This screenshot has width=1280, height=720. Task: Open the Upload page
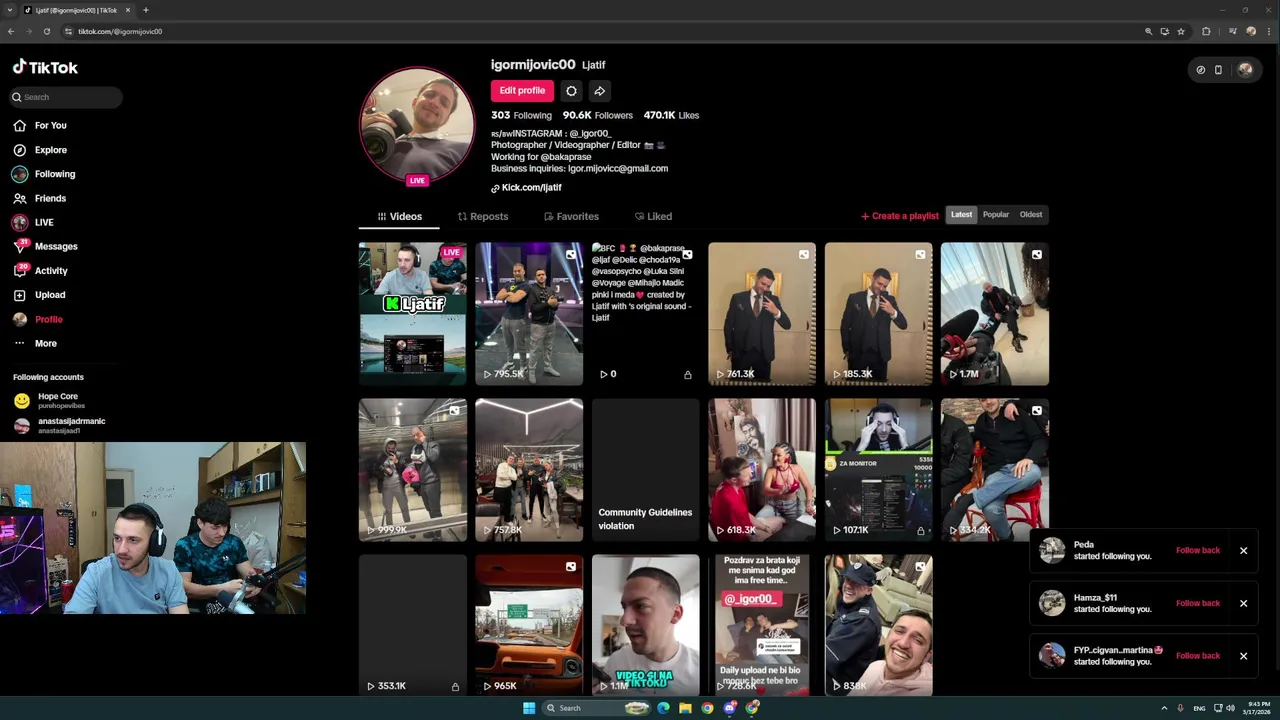click(50, 295)
